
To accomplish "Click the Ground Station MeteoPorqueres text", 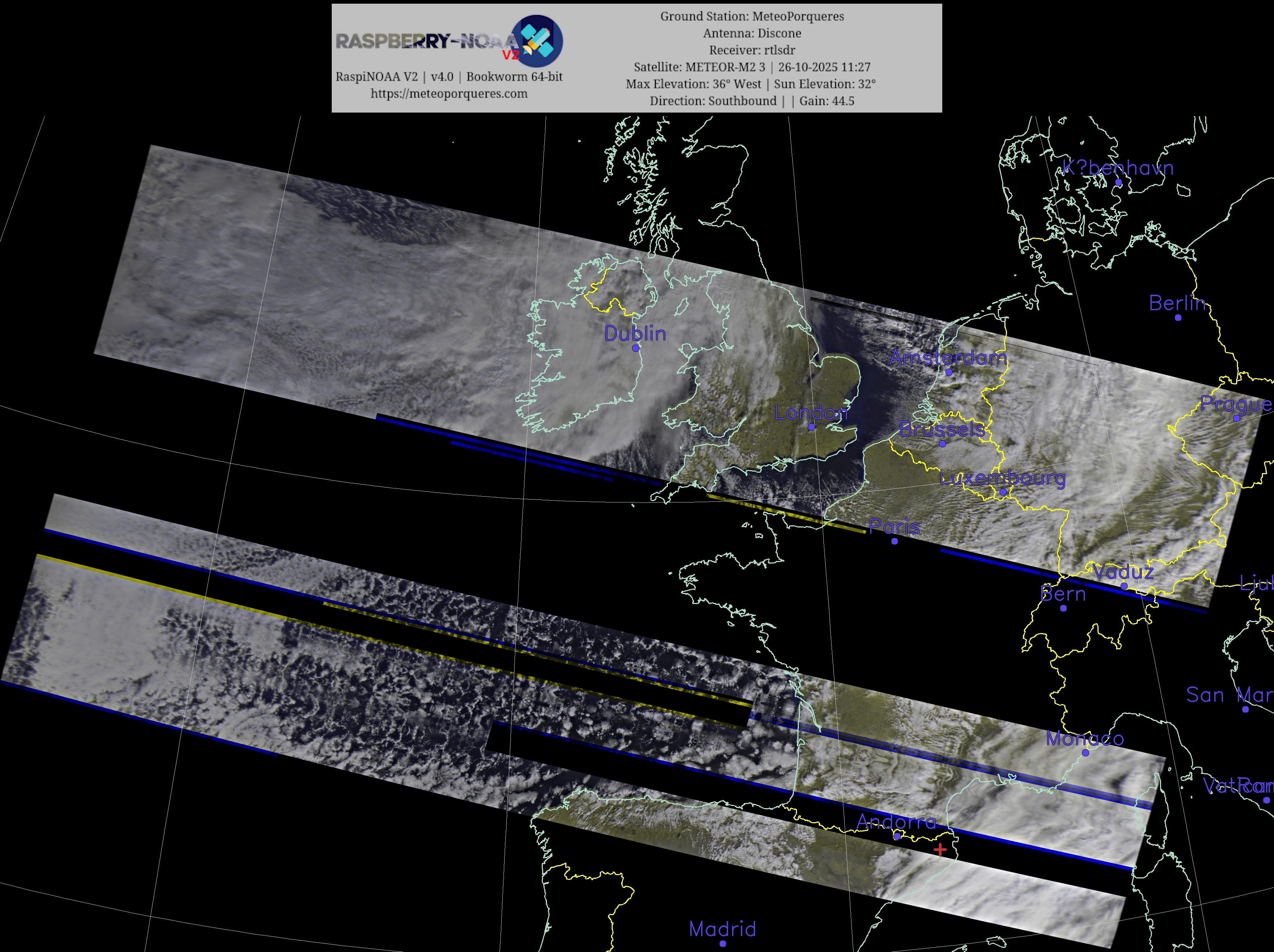I will (752, 16).
